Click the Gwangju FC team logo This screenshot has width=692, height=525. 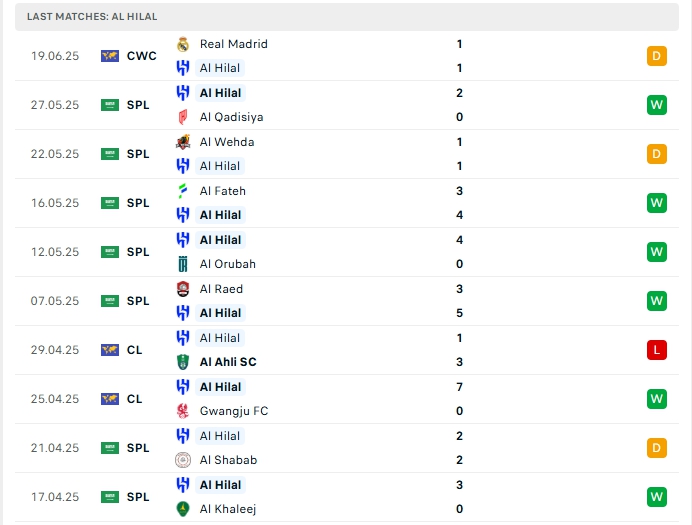click(x=183, y=411)
